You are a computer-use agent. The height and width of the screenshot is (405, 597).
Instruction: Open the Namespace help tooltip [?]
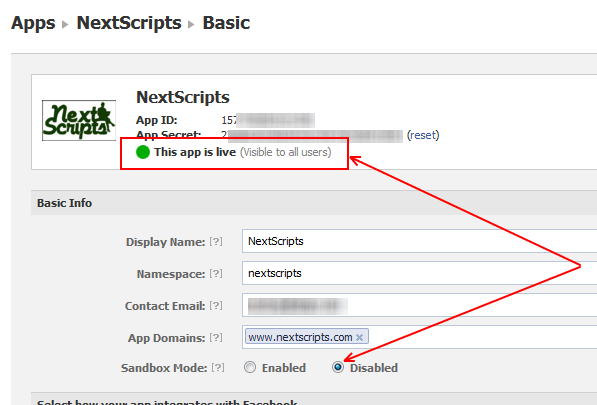(216, 274)
